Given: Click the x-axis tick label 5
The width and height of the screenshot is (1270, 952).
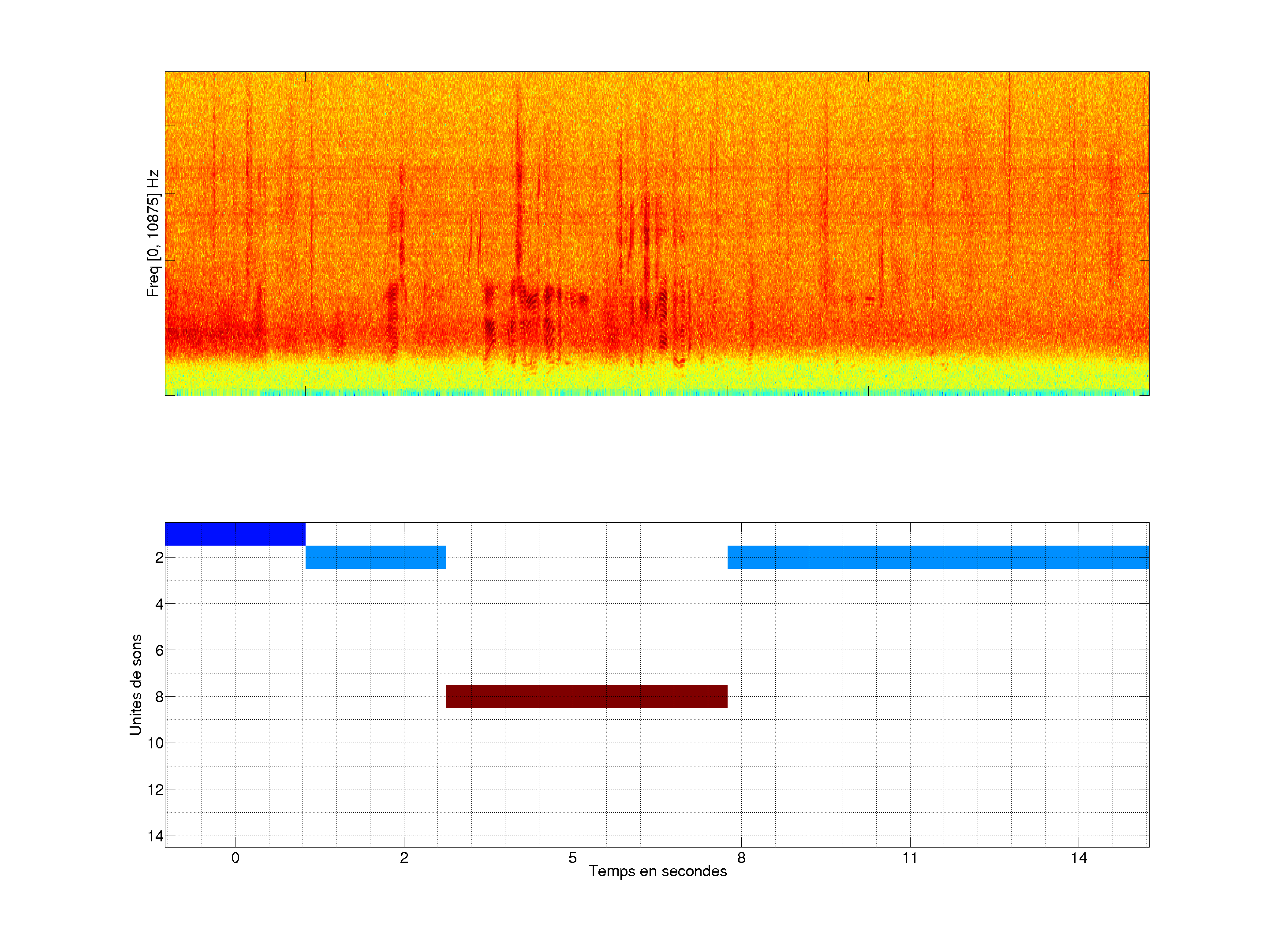Looking at the screenshot, I should [572, 858].
